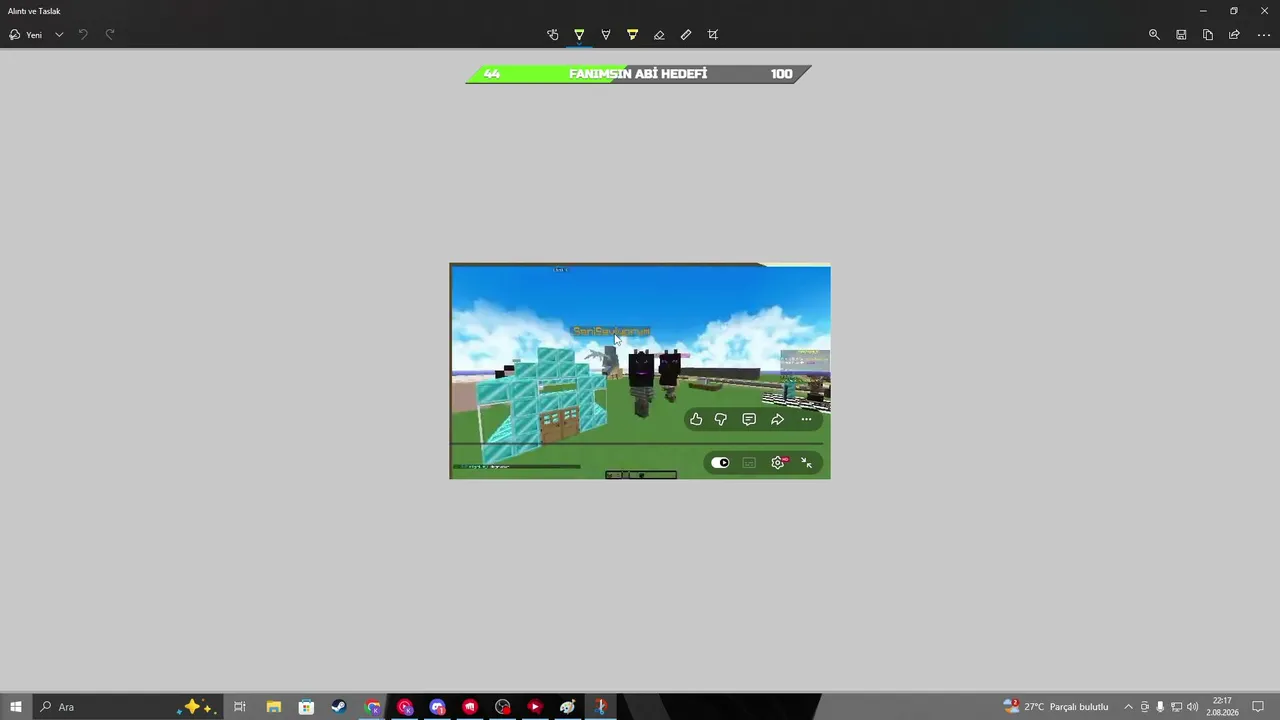The height and width of the screenshot is (720, 1280).
Task: Click the exit fullscreen icon in the snipped video
Action: pyautogui.click(x=806, y=462)
